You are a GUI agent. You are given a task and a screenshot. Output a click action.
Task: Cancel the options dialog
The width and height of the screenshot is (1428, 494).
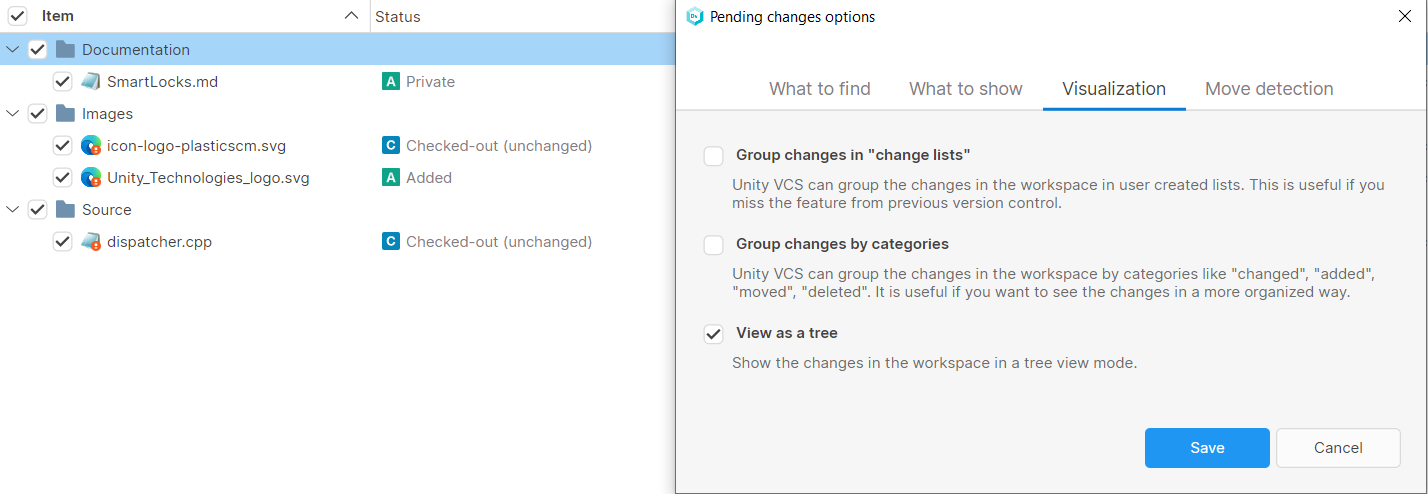click(1338, 448)
